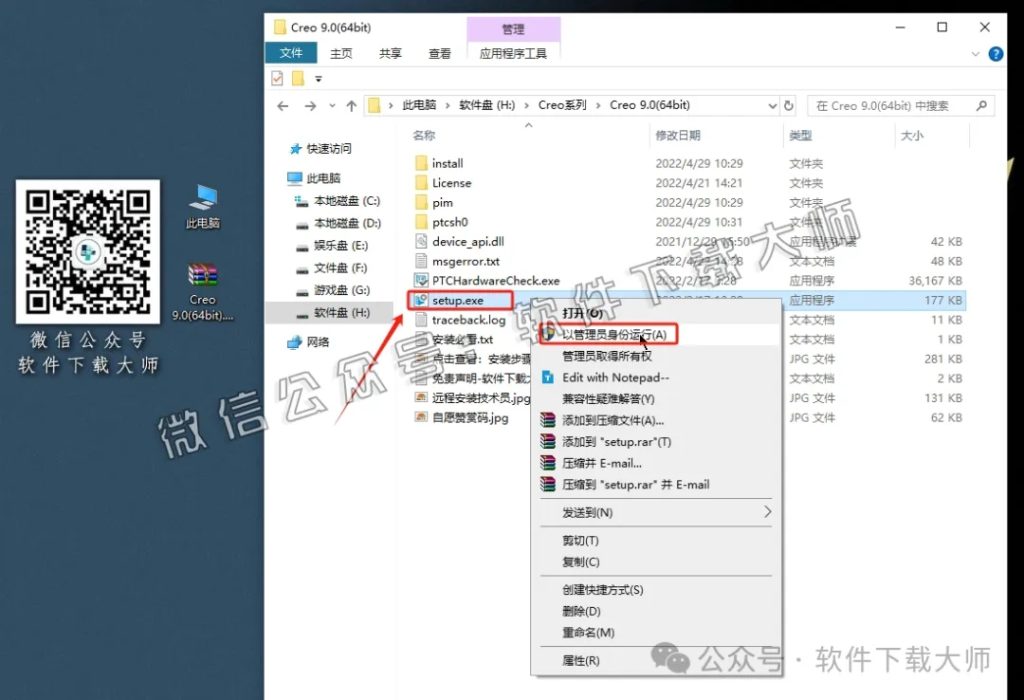Switch to the 共享 tab
The height and width of the screenshot is (700, 1024).
tap(390, 54)
